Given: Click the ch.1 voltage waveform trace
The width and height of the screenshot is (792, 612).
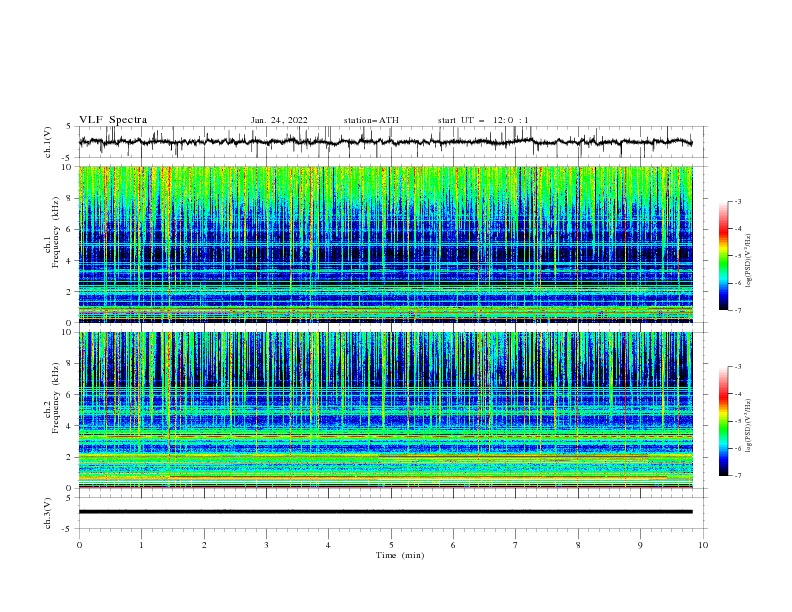Looking at the screenshot, I should pos(386,142).
